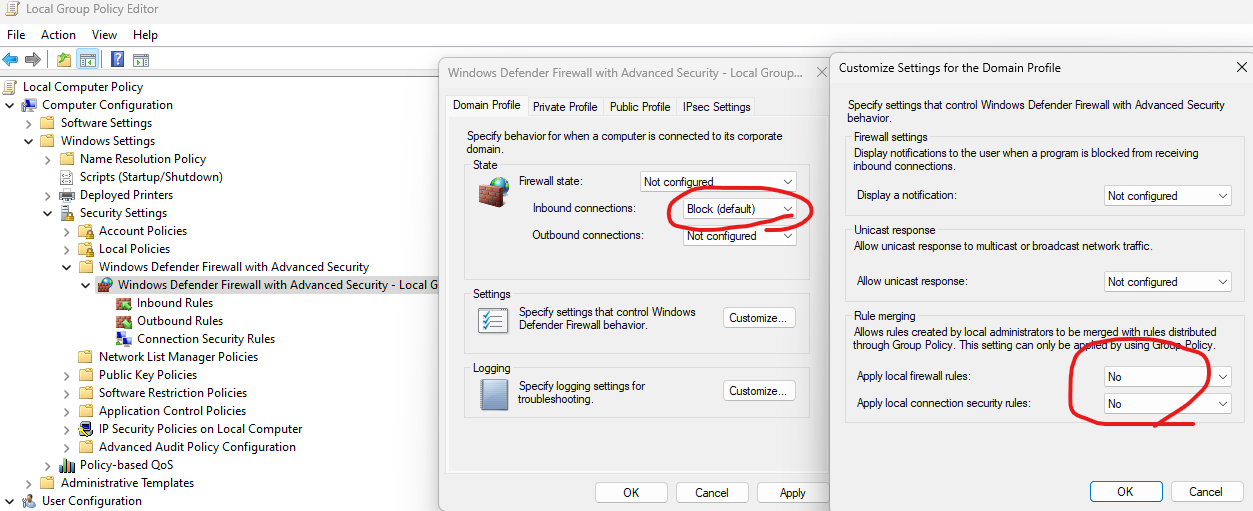1253x511 pixels.
Task: Open the Outbound connections dropdown
Action: [x=740, y=236]
